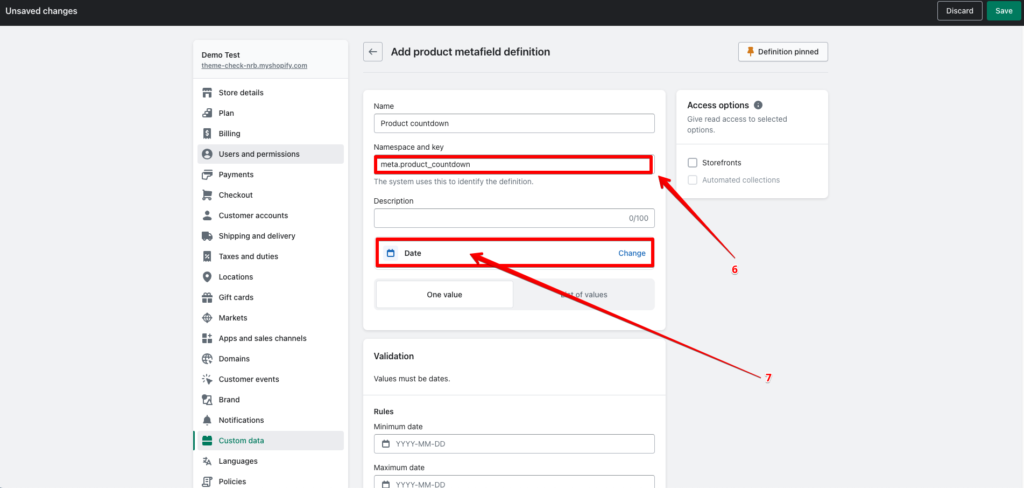Click the Domains globe icon
Image resolution: width=1024 pixels, height=488 pixels.
207,359
